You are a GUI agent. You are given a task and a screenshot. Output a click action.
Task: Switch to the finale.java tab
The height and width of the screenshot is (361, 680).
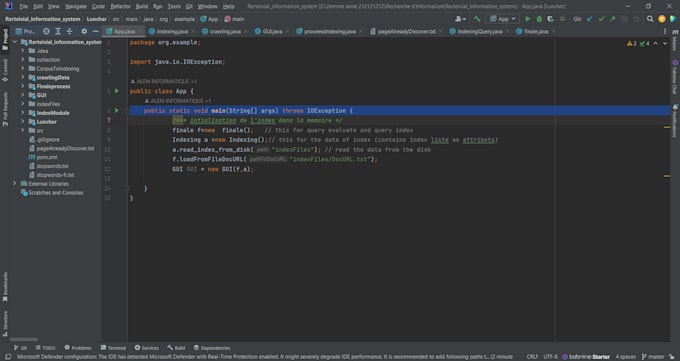[x=536, y=31]
